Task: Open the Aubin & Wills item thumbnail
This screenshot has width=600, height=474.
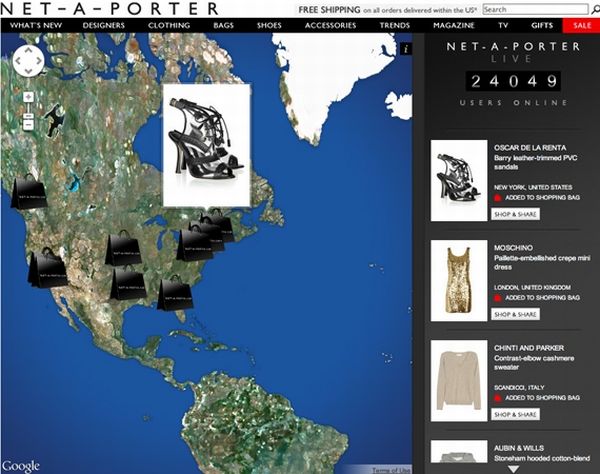Action: click(x=459, y=451)
